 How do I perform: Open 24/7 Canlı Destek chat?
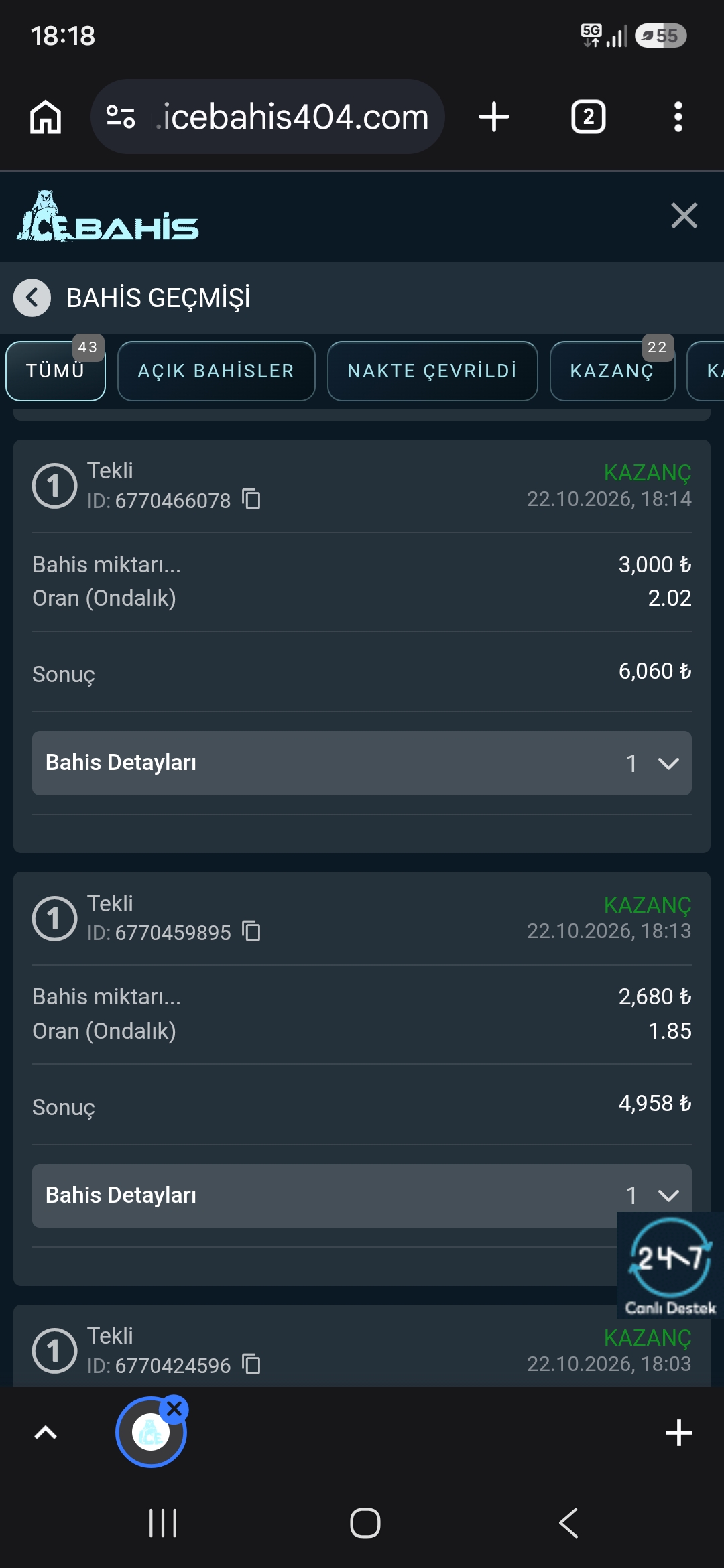coord(670,1265)
